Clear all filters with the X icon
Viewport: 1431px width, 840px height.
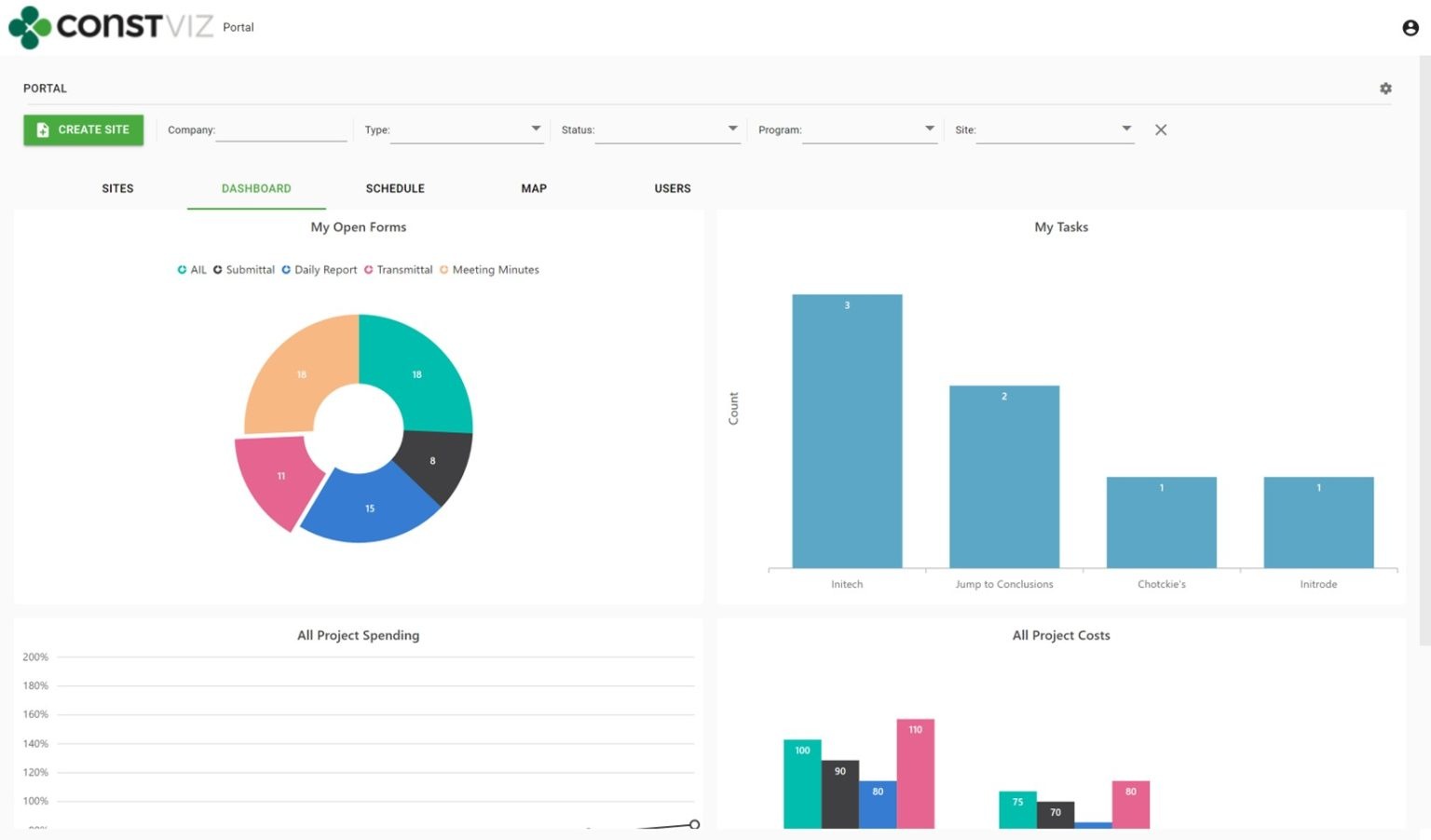(x=1160, y=129)
